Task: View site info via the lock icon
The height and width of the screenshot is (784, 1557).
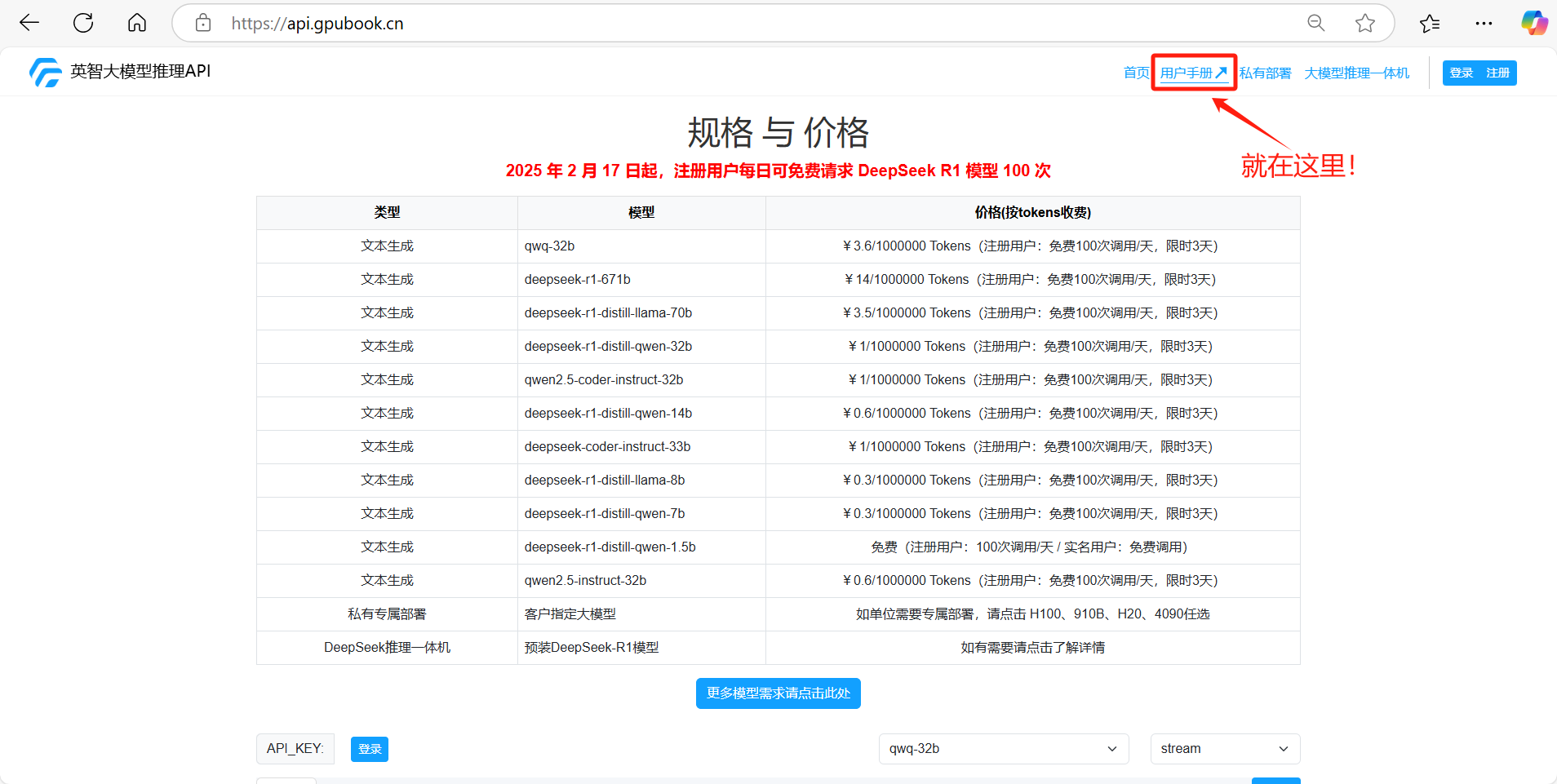Action: (x=203, y=23)
